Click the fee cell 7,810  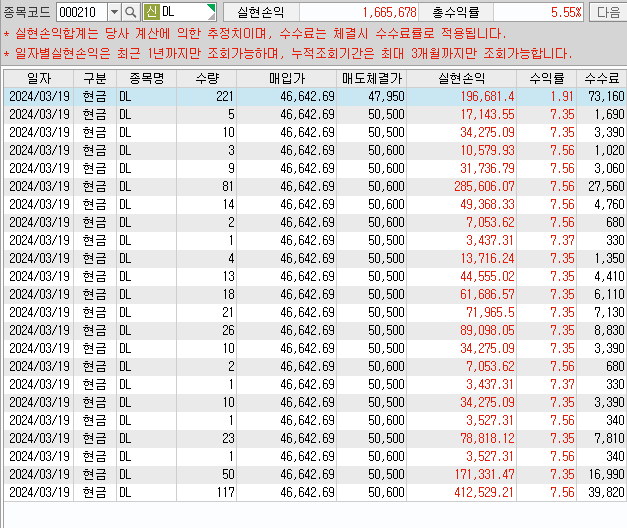602,438
